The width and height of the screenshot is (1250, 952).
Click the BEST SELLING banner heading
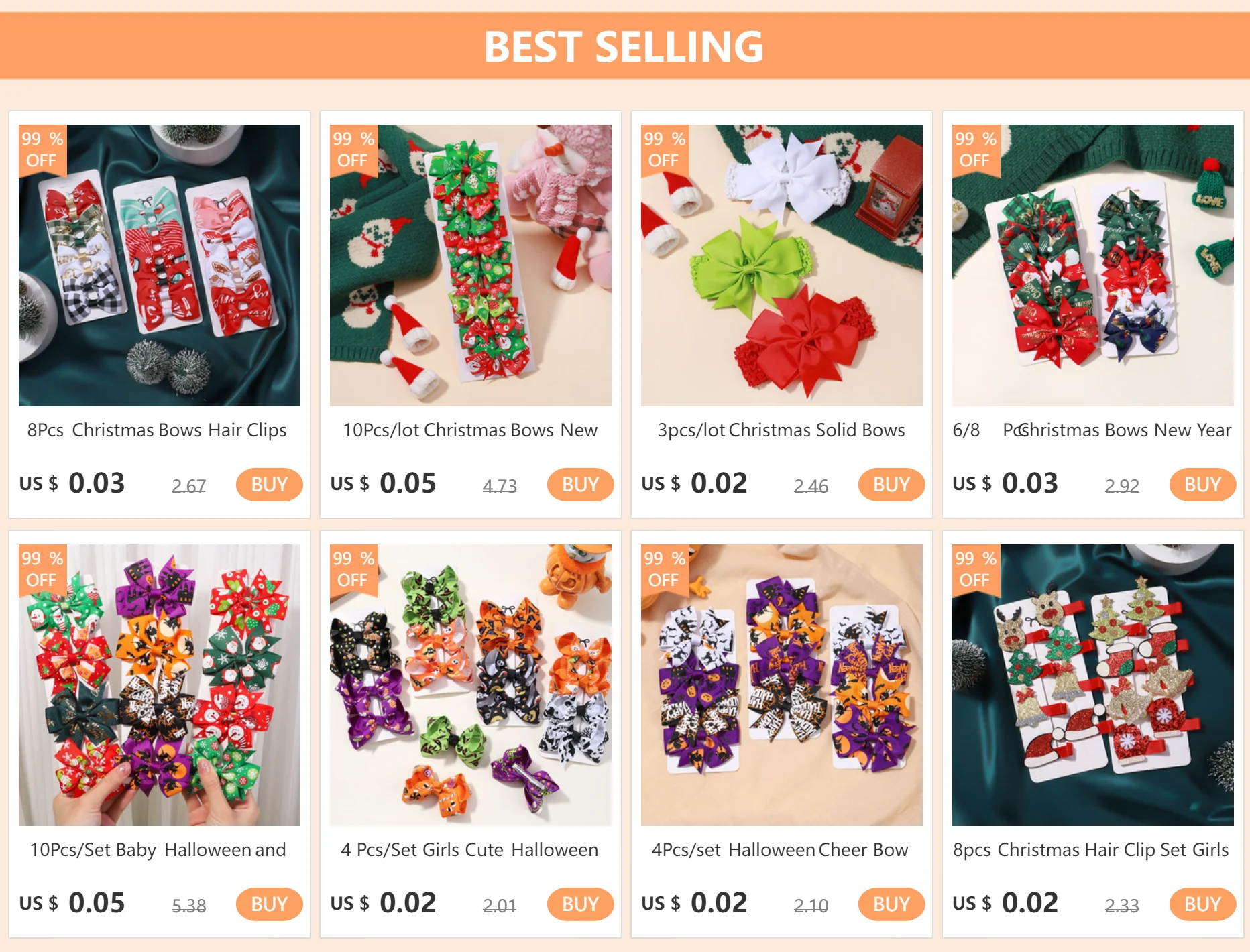click(624, 46)
